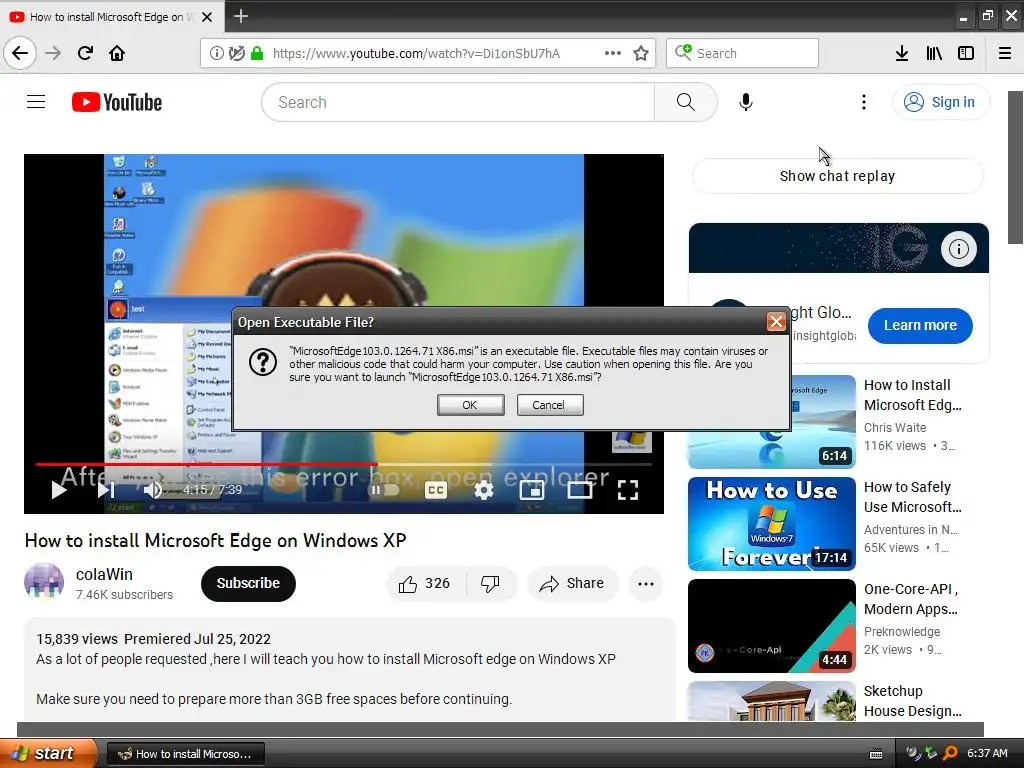
Task: Dislike the video with thumbs down
Action: click(490, 583)
